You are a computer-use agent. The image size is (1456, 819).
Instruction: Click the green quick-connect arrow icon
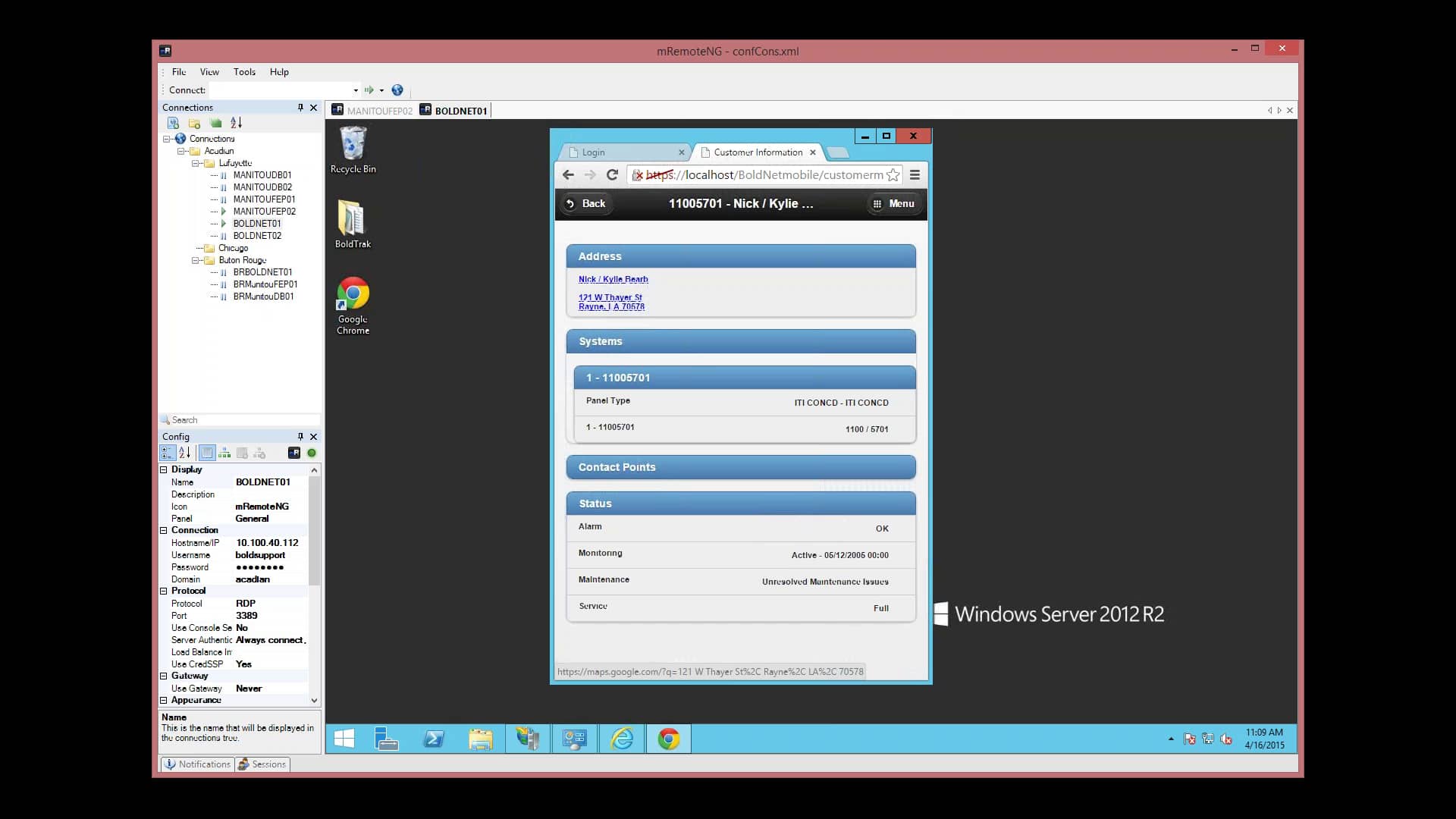(x=370, y=90)
